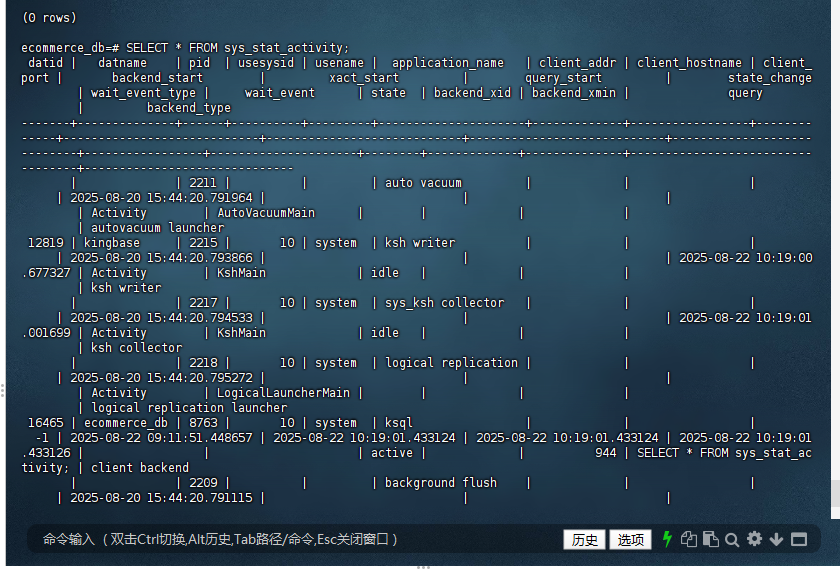Click datid value 12819
Viewport: 840px width, 569px height.
46,243
